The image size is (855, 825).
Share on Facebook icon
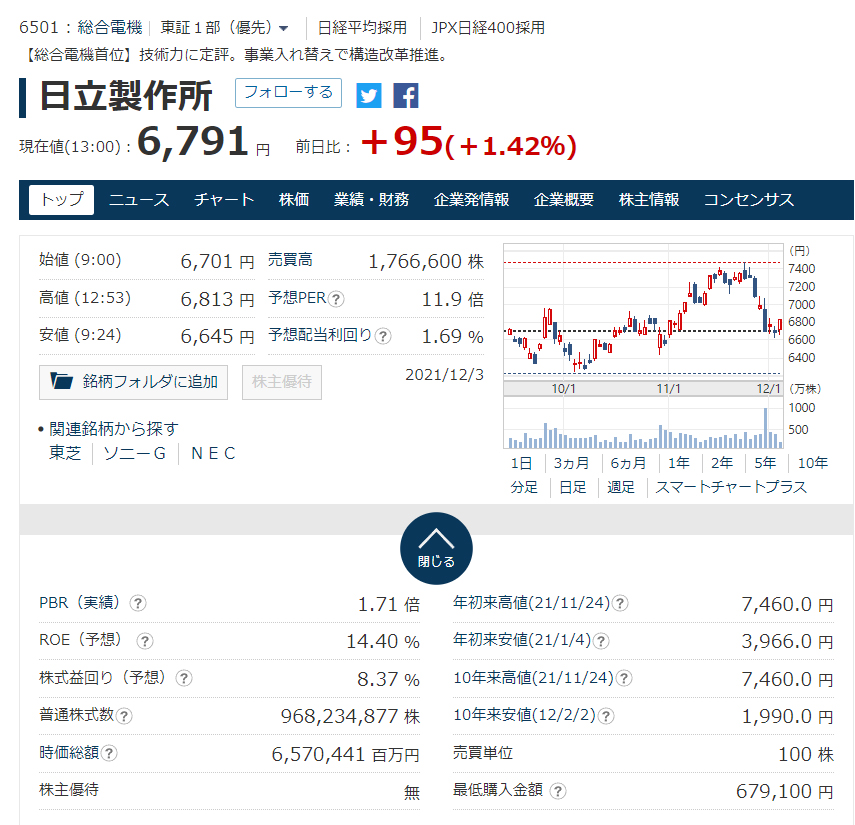pos(406,95)
